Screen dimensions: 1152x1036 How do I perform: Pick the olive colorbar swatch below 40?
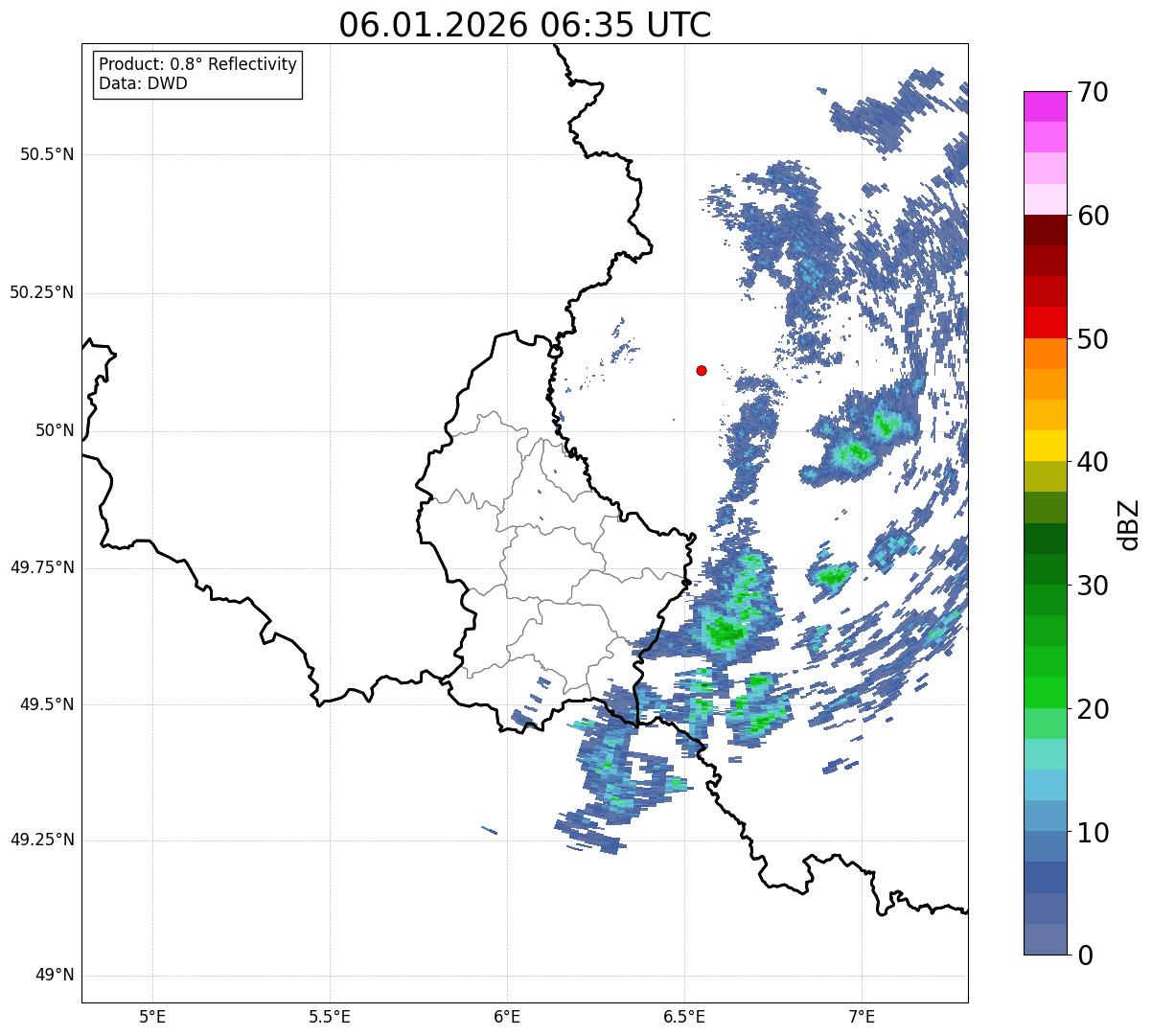click(1045, 476)
